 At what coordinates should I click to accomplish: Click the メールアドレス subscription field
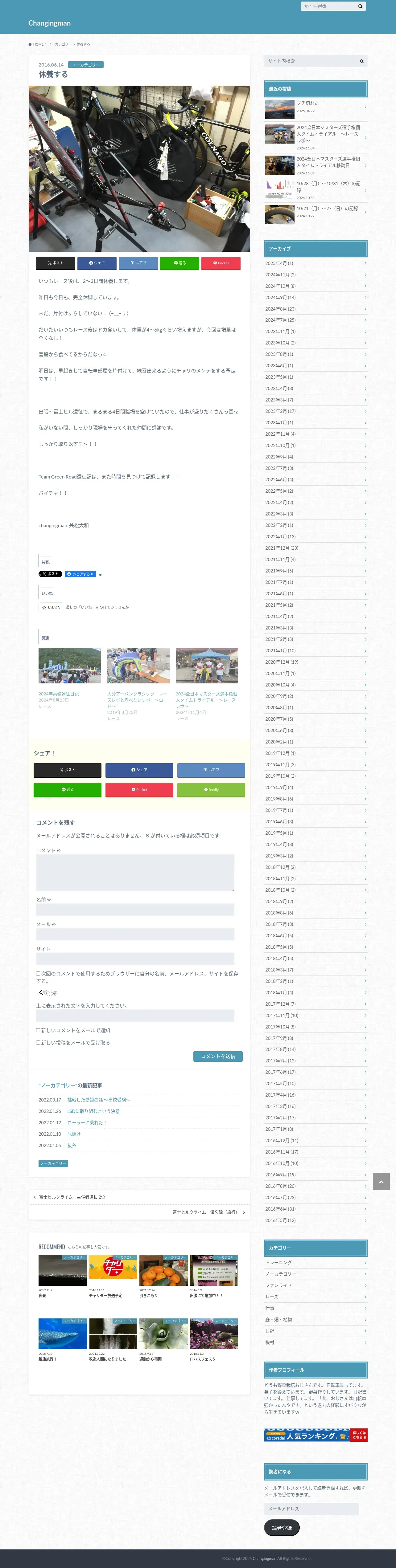click(x=311, y=1508)
